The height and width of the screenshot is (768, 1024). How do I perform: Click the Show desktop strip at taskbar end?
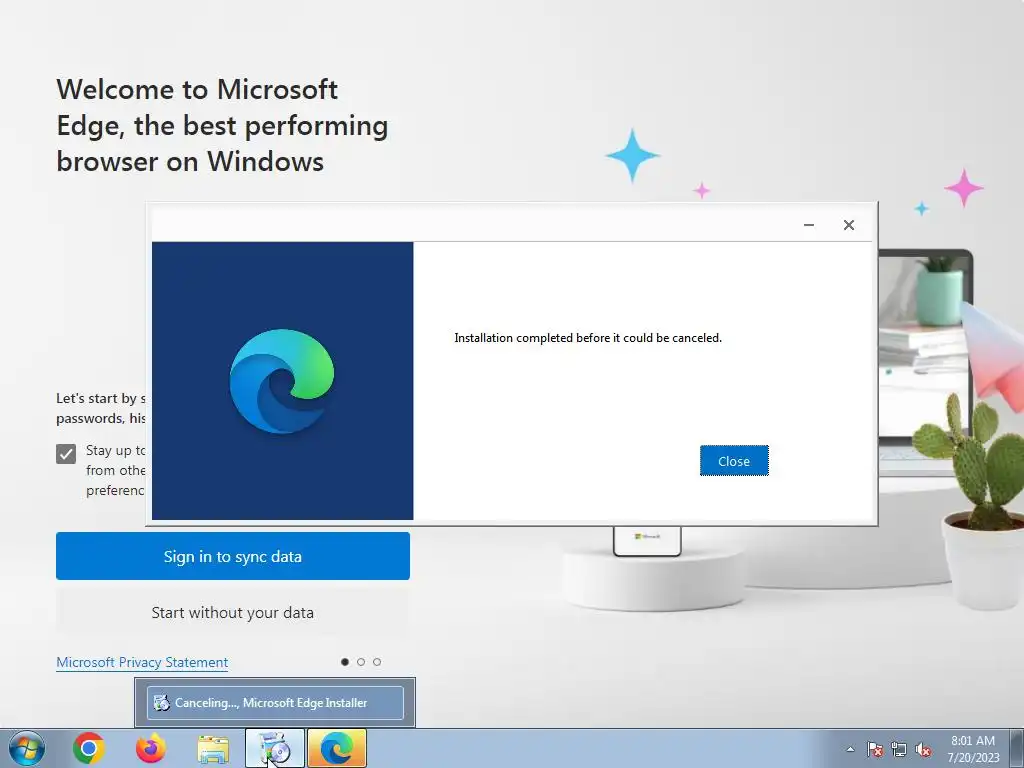click(1017, 748)
